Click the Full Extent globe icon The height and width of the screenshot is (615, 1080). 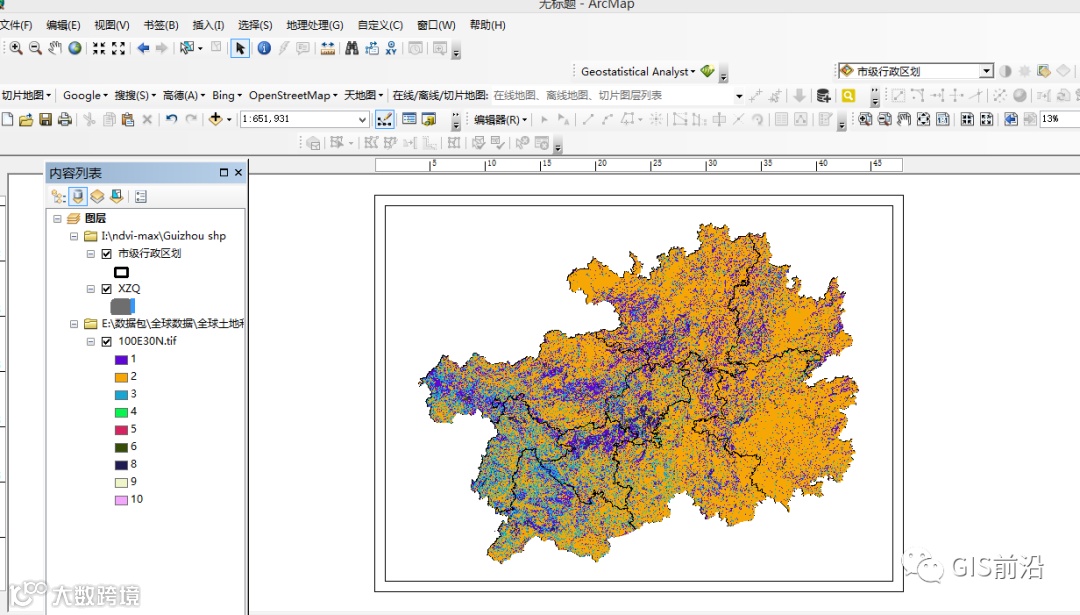(x=75, y=48)
